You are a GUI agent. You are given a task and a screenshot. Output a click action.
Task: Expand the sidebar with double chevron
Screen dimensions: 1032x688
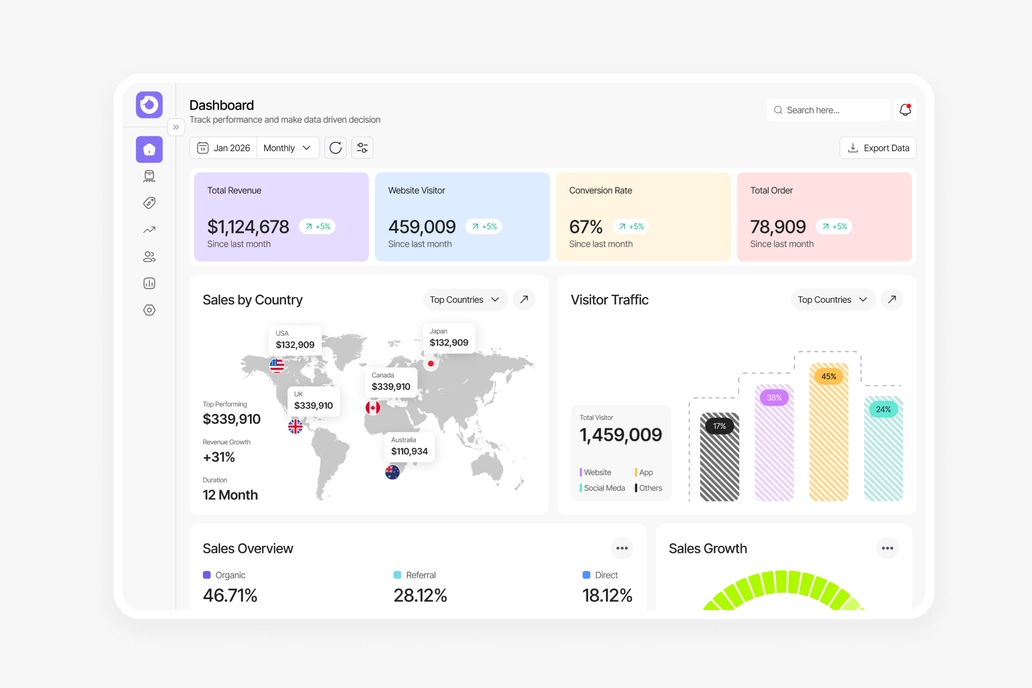point(176,127)
